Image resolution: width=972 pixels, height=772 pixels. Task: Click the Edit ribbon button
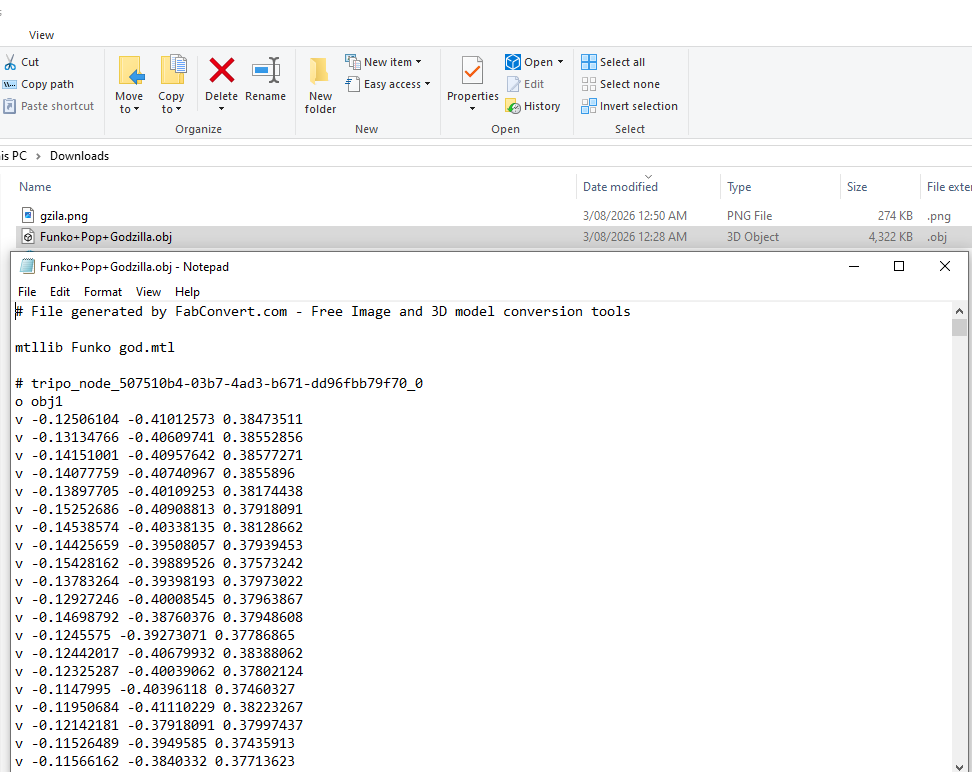click(526, 84)
